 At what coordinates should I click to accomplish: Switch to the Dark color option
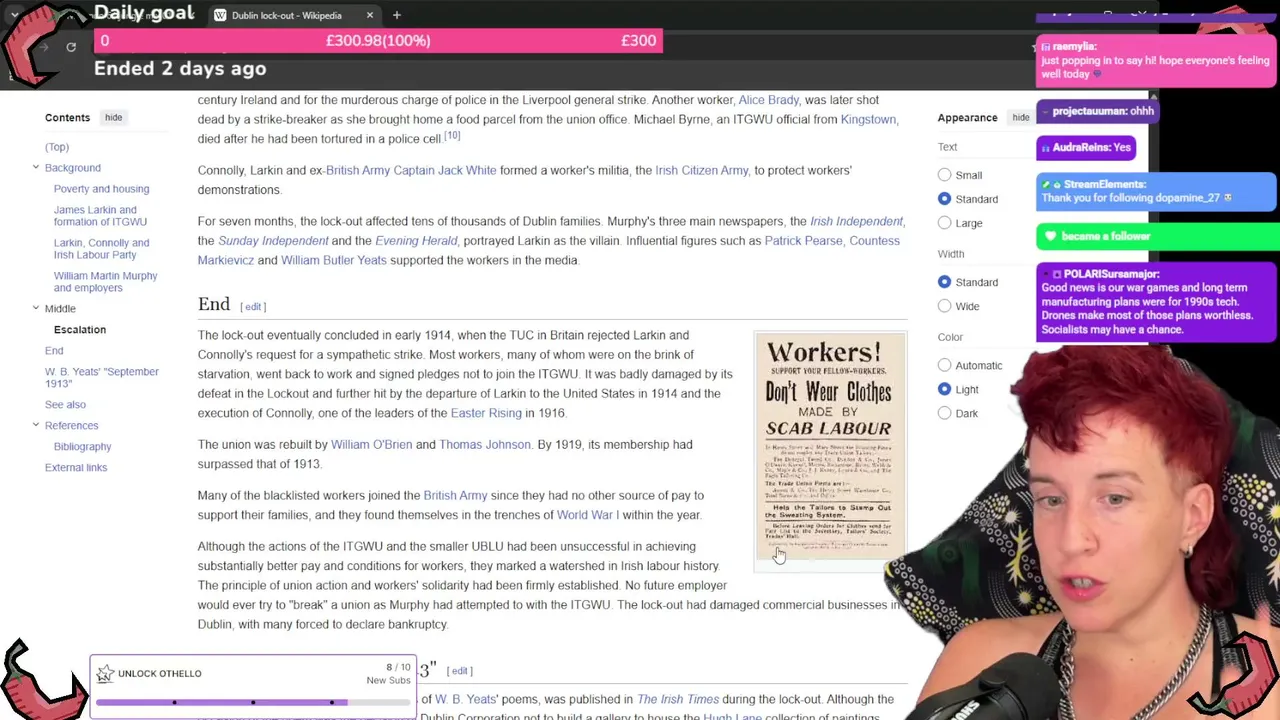coord(944,413)
